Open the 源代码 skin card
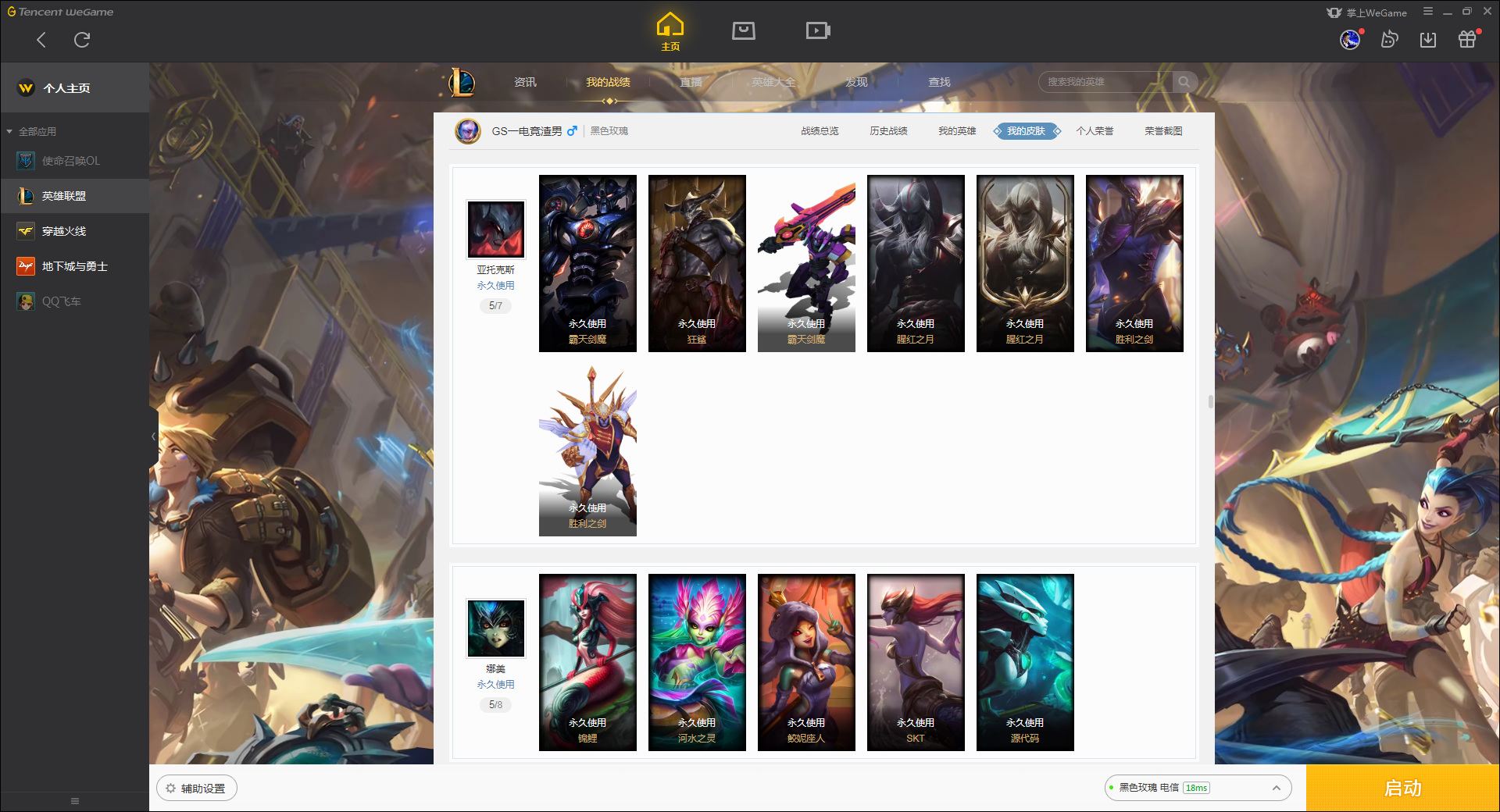 (1025, 663)
